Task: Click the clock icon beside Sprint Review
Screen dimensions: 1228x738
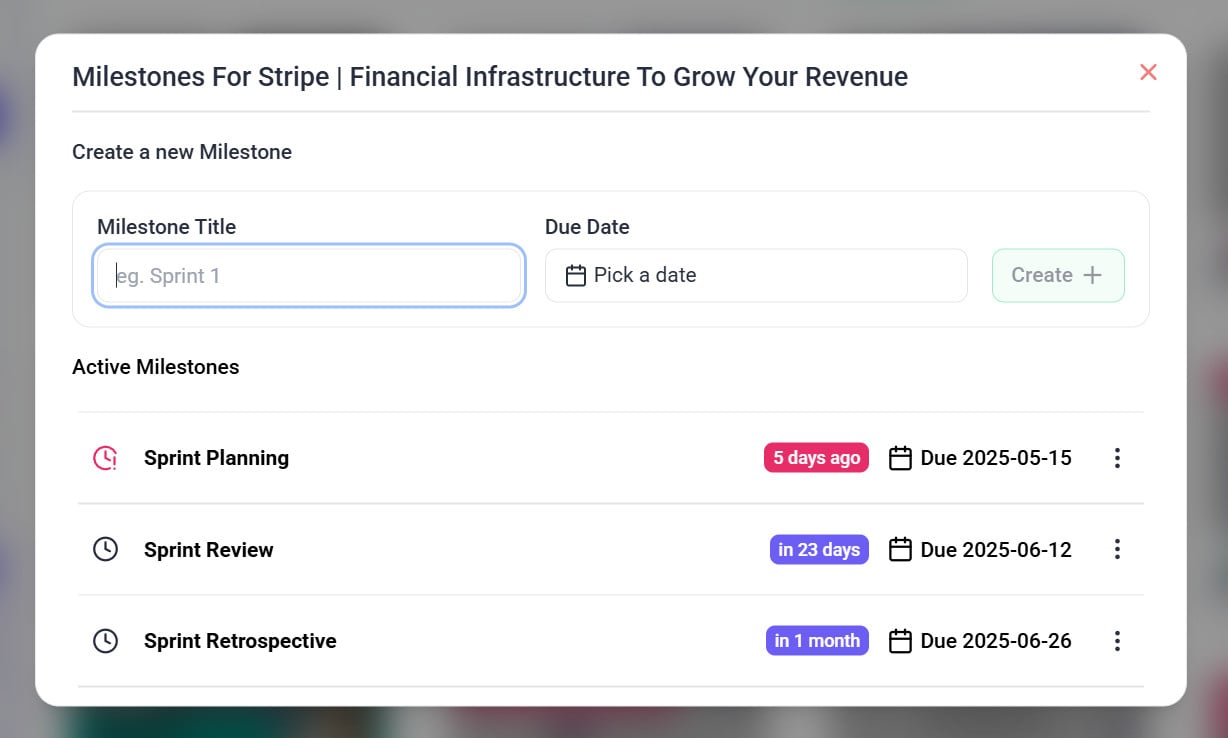Action: tap(105, 549)
